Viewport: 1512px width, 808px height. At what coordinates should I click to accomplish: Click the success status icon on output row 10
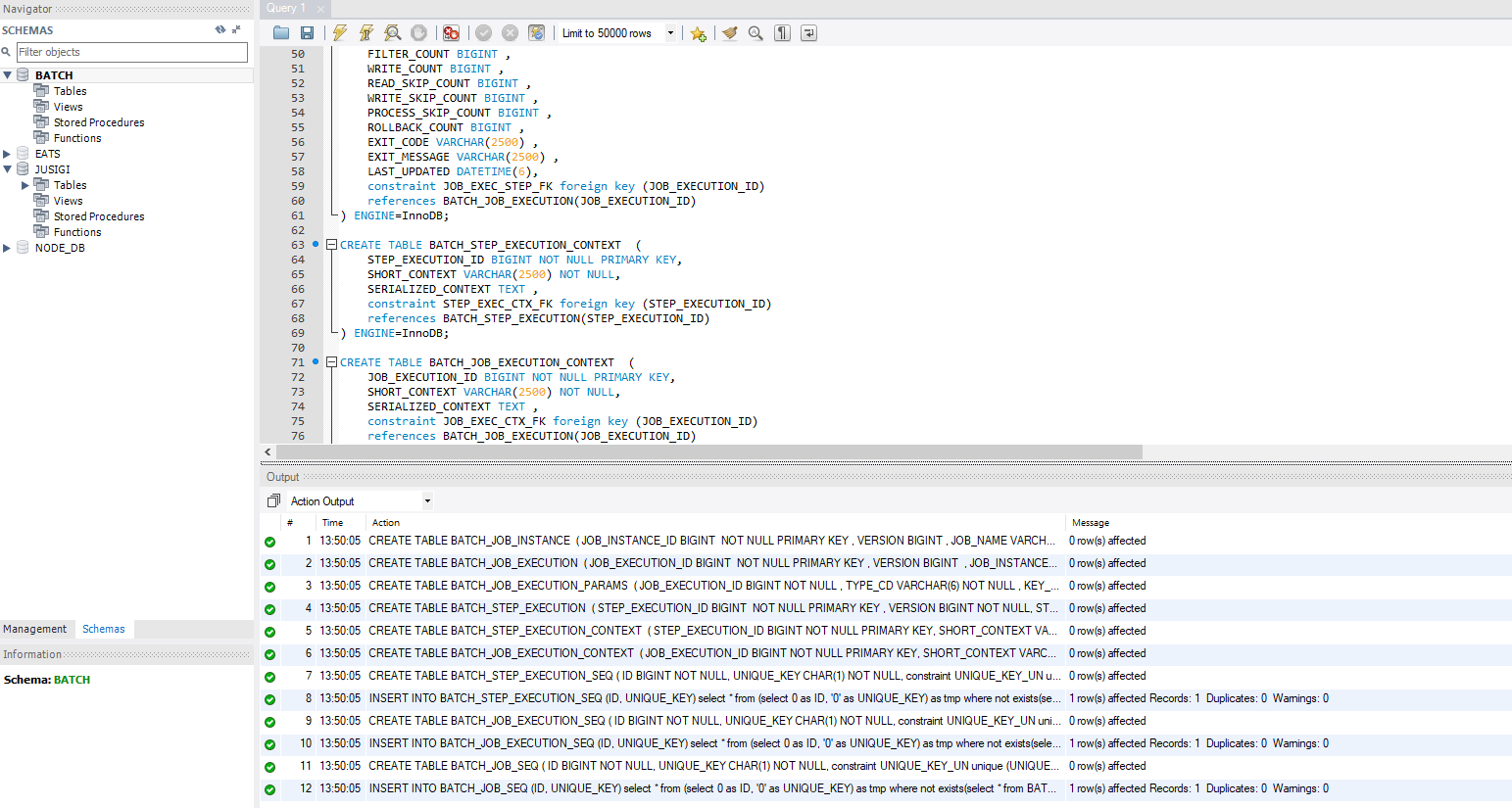269,744
